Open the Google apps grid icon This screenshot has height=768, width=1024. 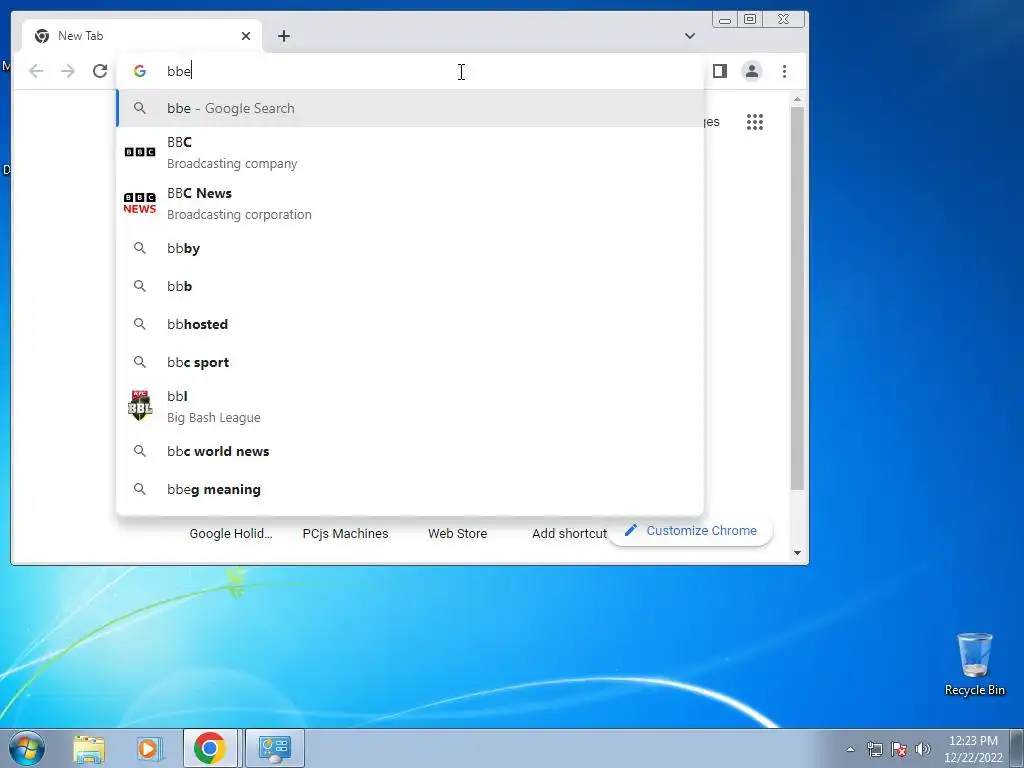[755, 121]
